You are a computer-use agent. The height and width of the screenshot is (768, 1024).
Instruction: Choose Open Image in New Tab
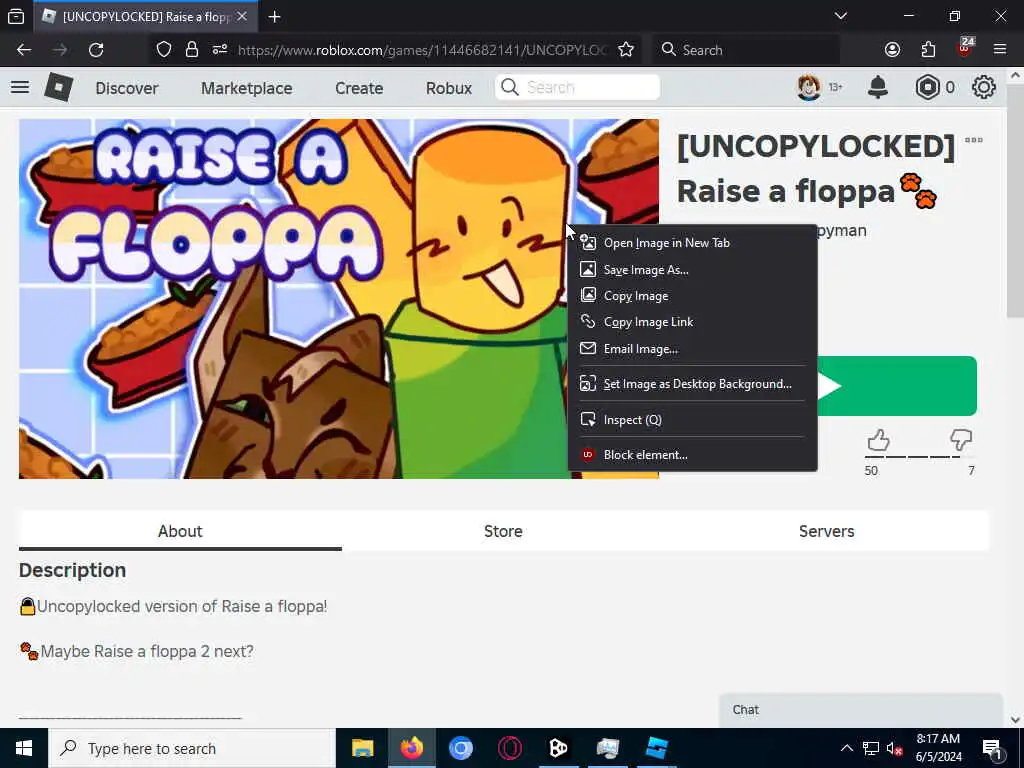692,243
